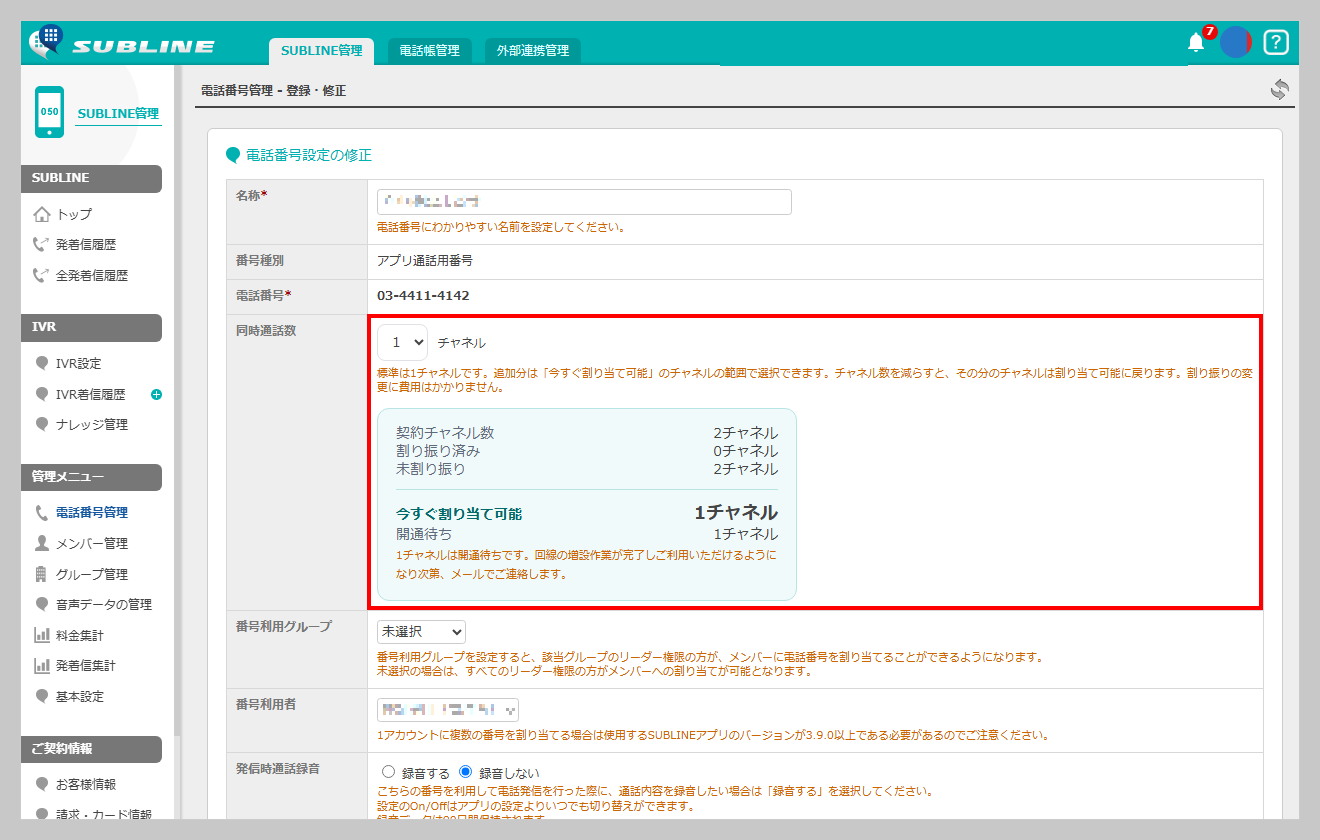Select the 録音しない radio button
The width and height of the screenshot is (1320, 840).
click(x=465, y=773)
